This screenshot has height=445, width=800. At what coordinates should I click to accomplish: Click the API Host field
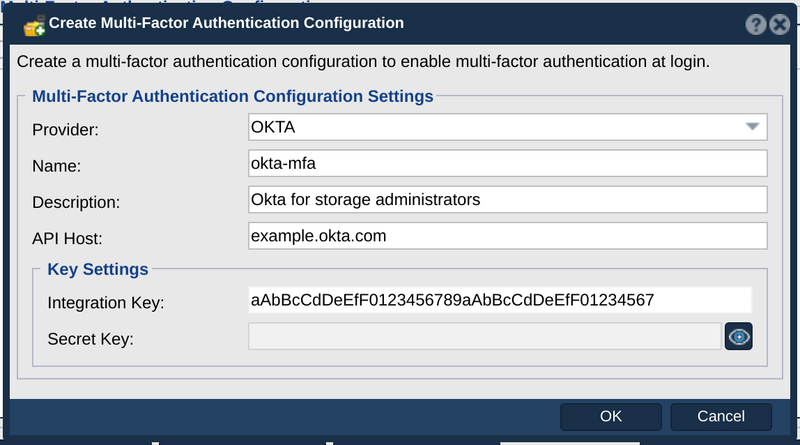coord(508,236)
